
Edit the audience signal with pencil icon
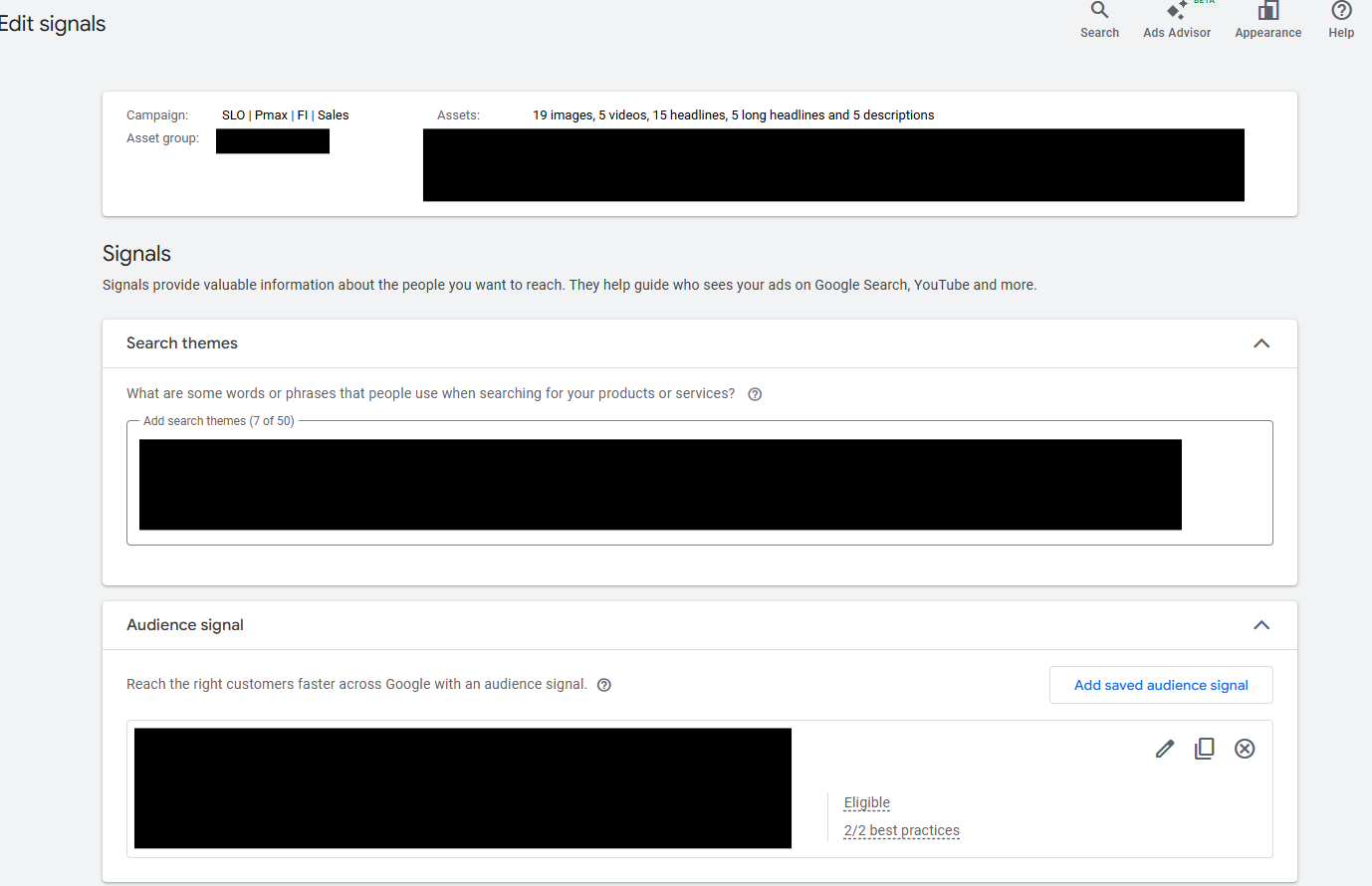(1165, 749)
